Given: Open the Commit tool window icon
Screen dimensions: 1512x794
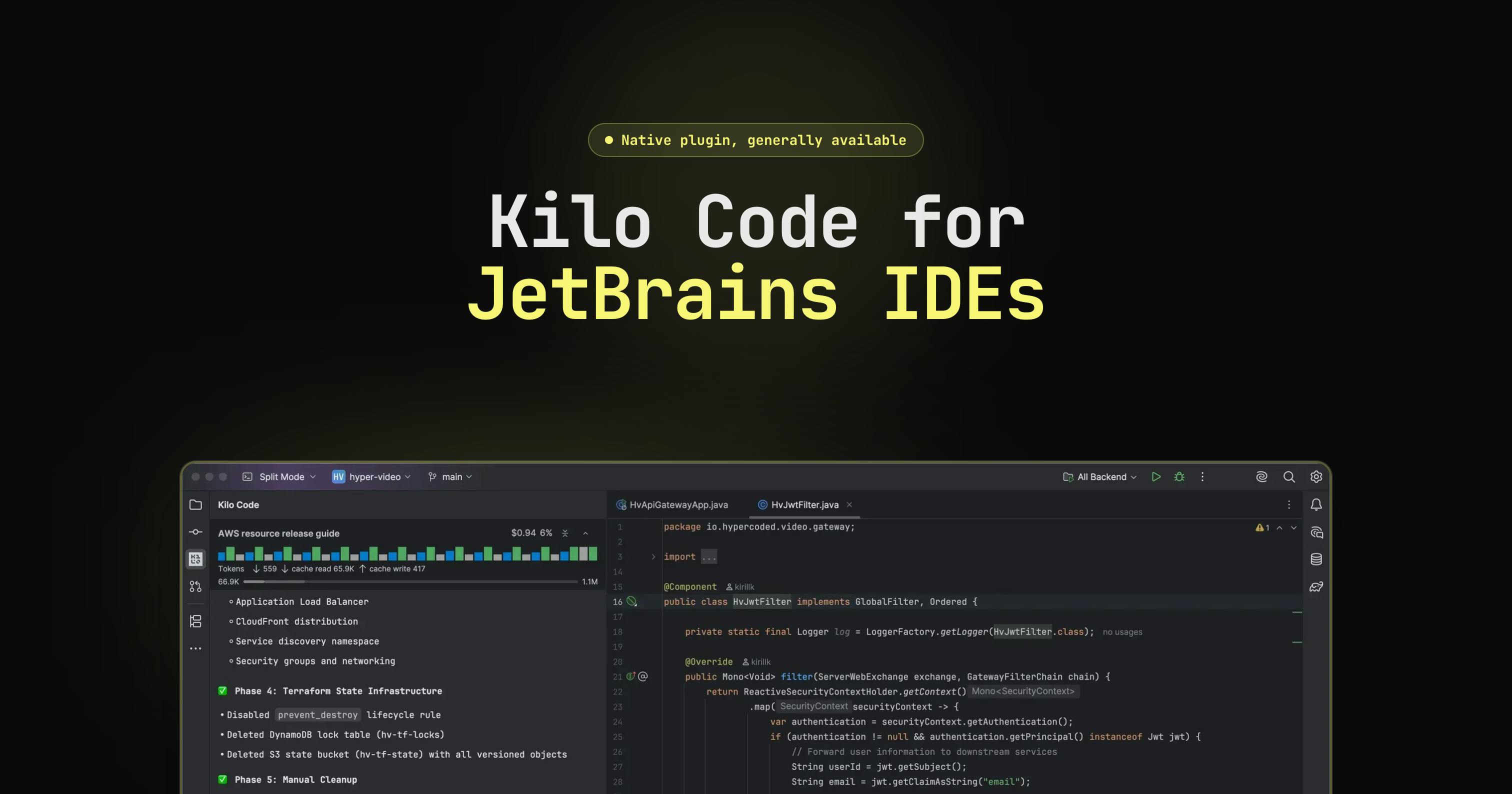Looking at the screenshot, I should 195,531.
